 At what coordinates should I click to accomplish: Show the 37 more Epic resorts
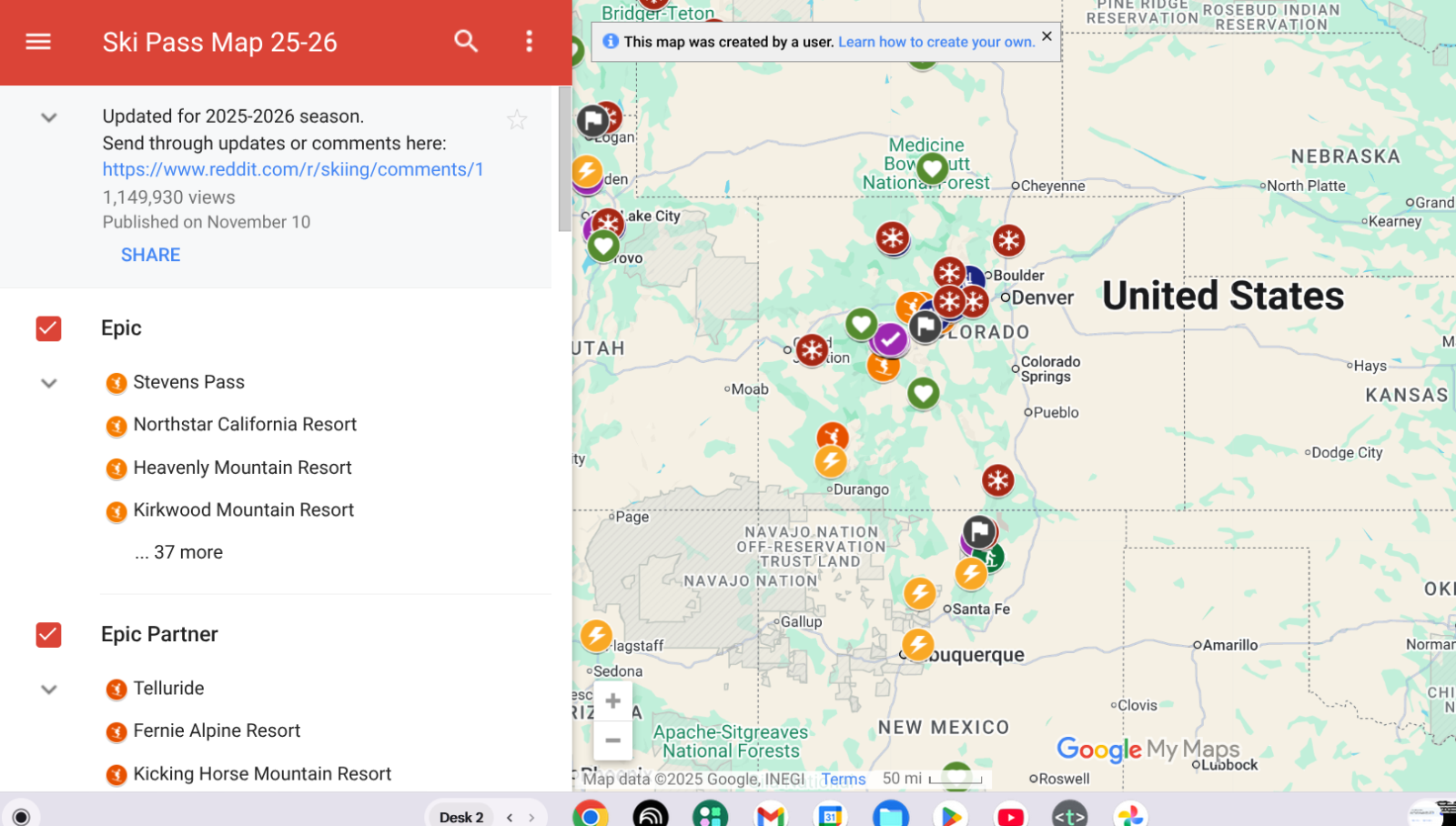click(179, 552)
